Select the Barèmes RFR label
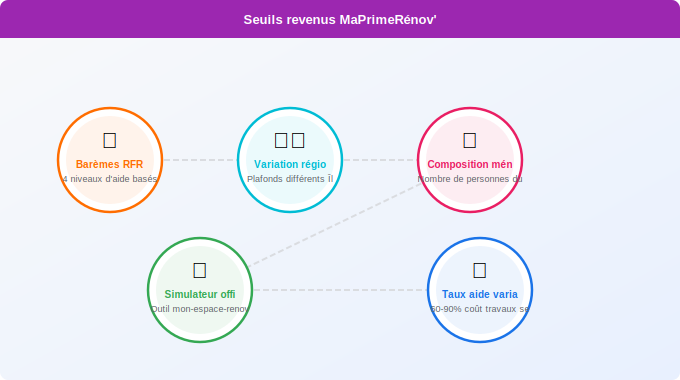The width and height of the screenshot is (680, 380). point(110,164)
